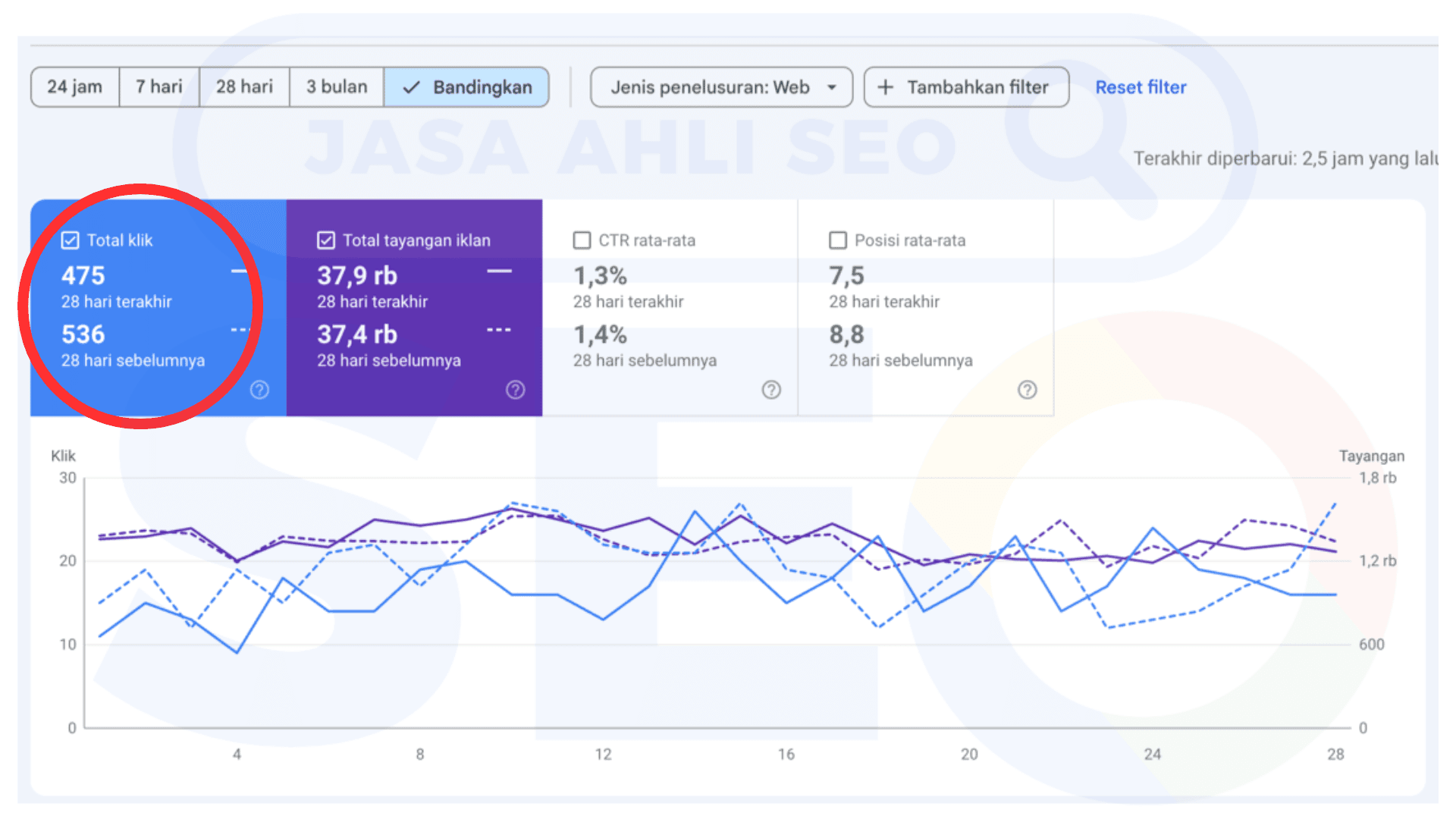1456x819 pixels.
Task: Click help icon in Total klik card
Action: [x=259, y=390]
